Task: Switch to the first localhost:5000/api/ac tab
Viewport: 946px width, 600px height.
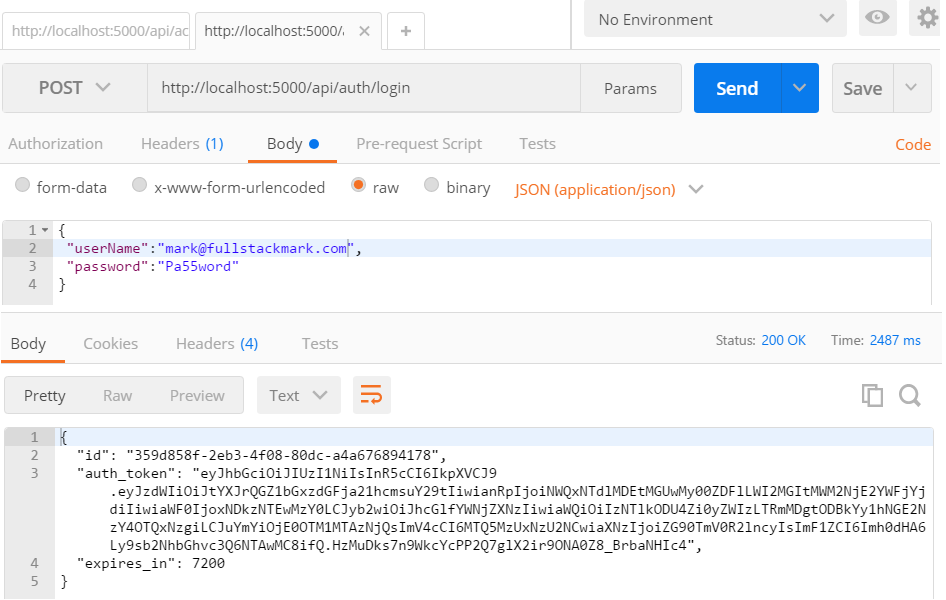Action: coord(97,31)
